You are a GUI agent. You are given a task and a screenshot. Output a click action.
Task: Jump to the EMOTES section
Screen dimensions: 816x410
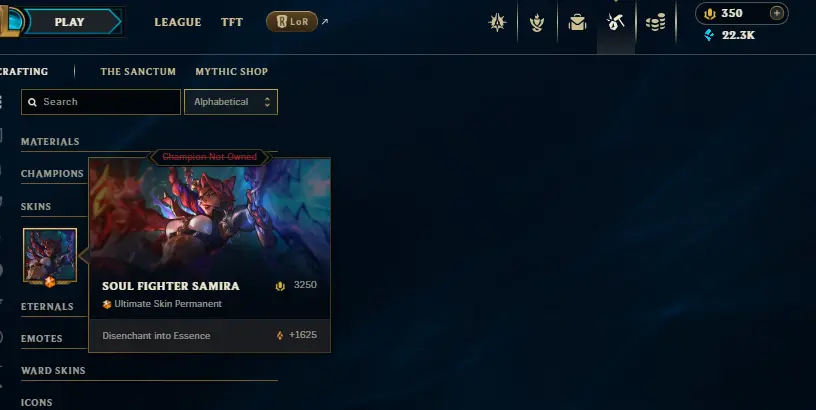42,339
